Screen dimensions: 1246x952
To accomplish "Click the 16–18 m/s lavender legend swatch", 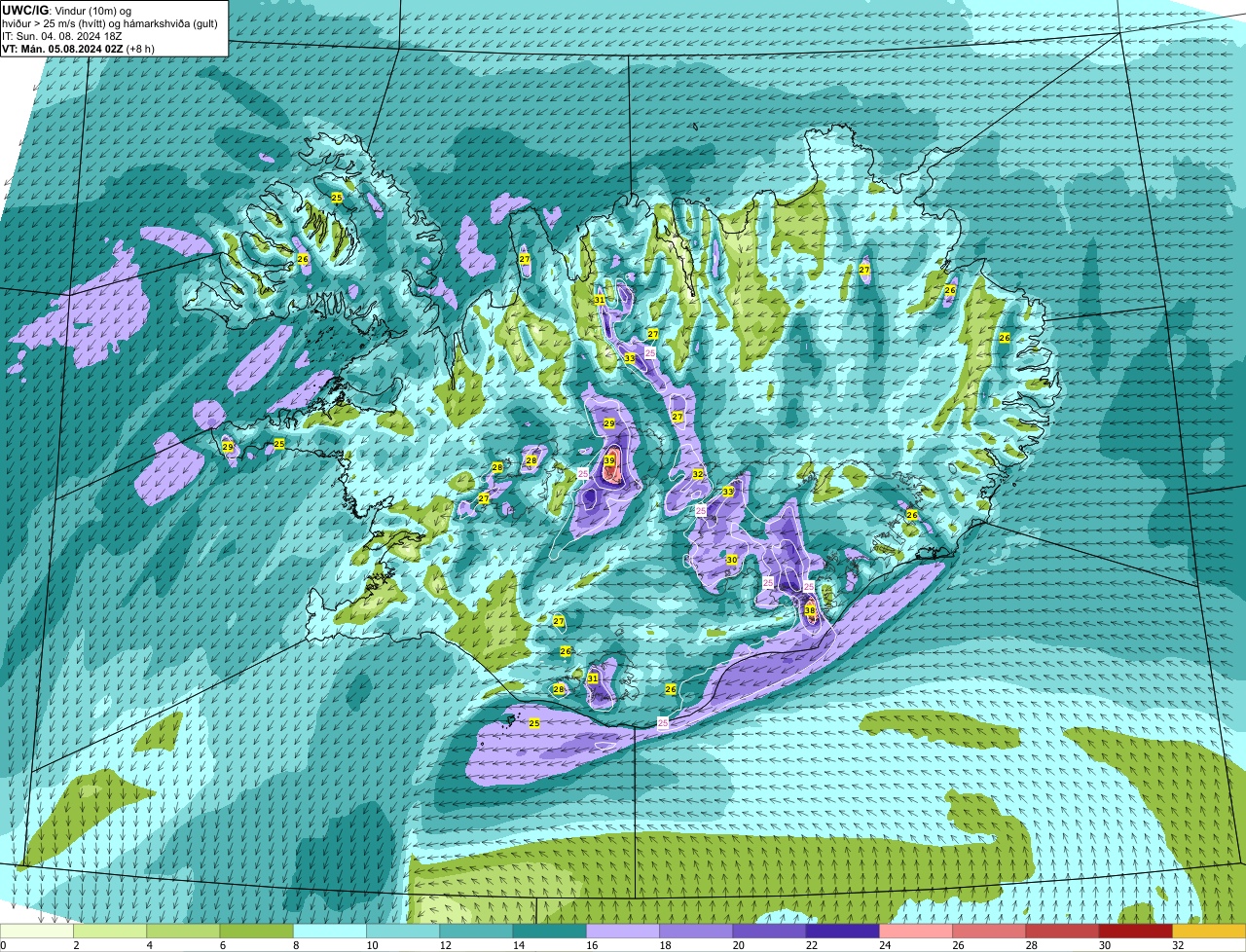I will coord(623,932).
